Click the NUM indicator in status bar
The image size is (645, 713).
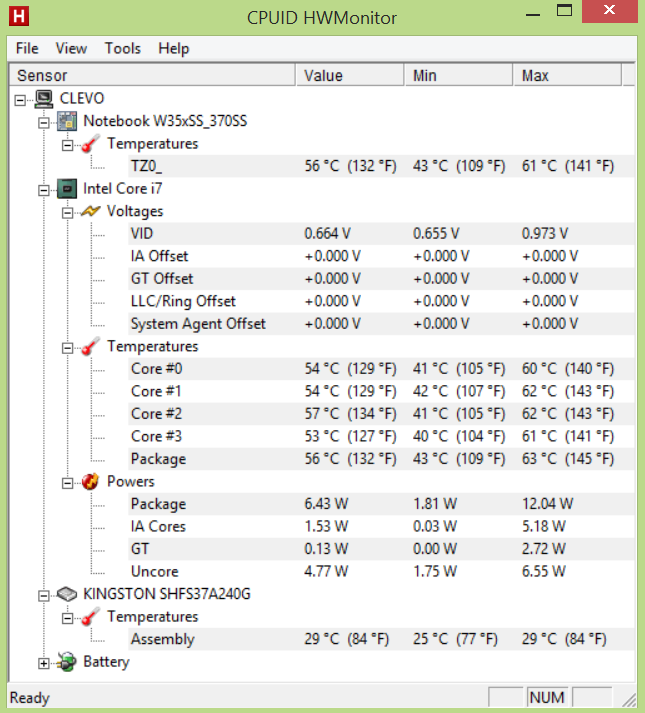(547, 698)
